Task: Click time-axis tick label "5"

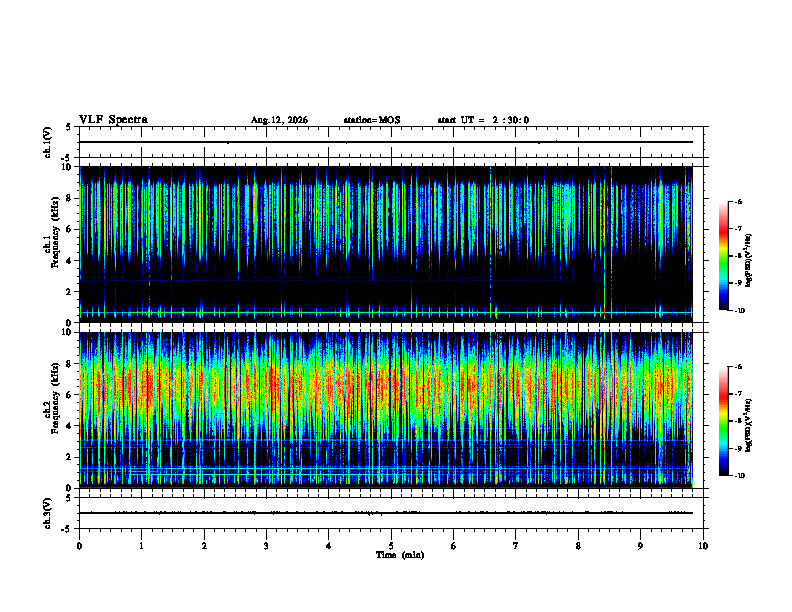Action: click(391, 546)
